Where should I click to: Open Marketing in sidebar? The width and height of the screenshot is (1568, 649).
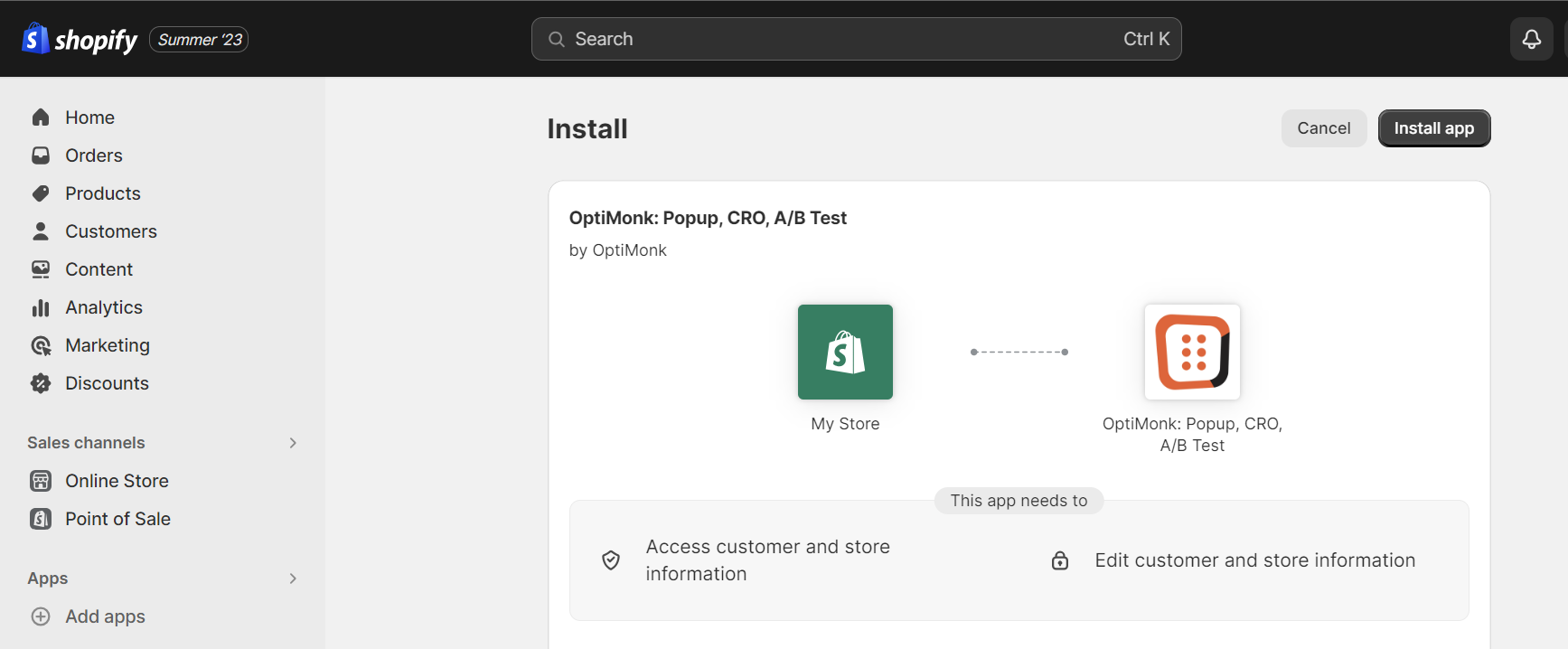coord(108,345)
